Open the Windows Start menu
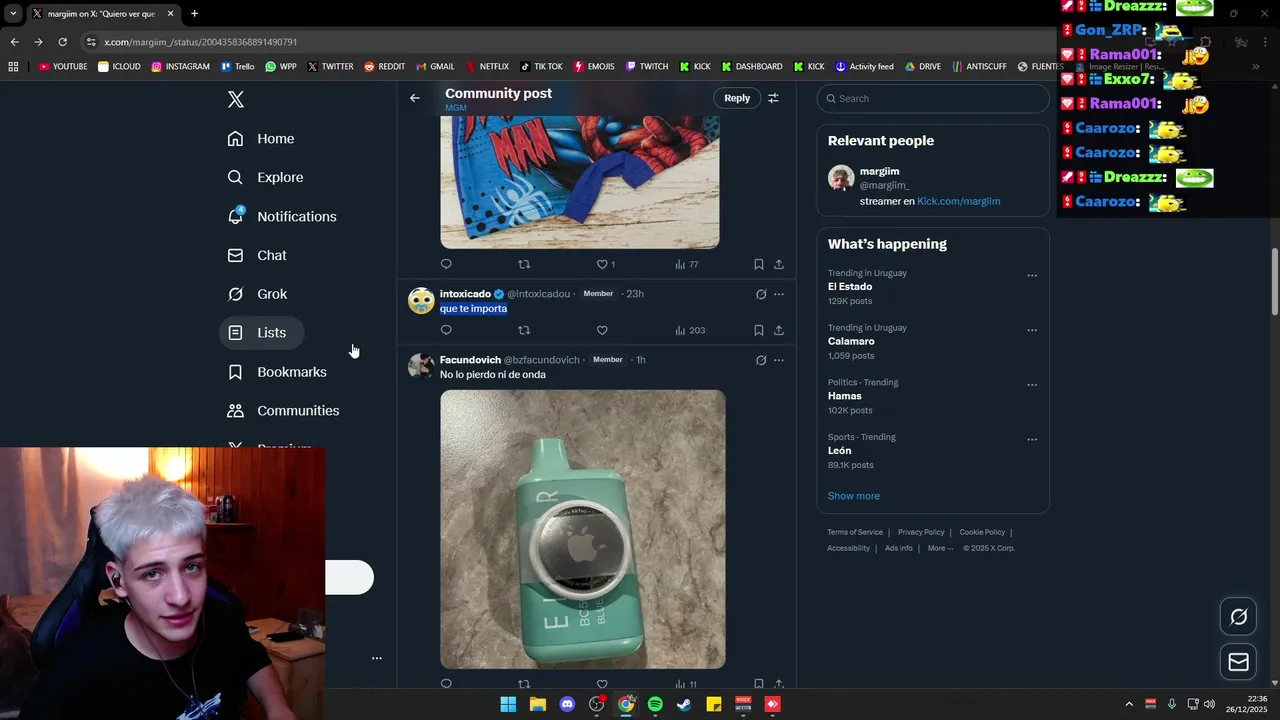This screenshot has width=1280, height=720. (x=508, y=704)
